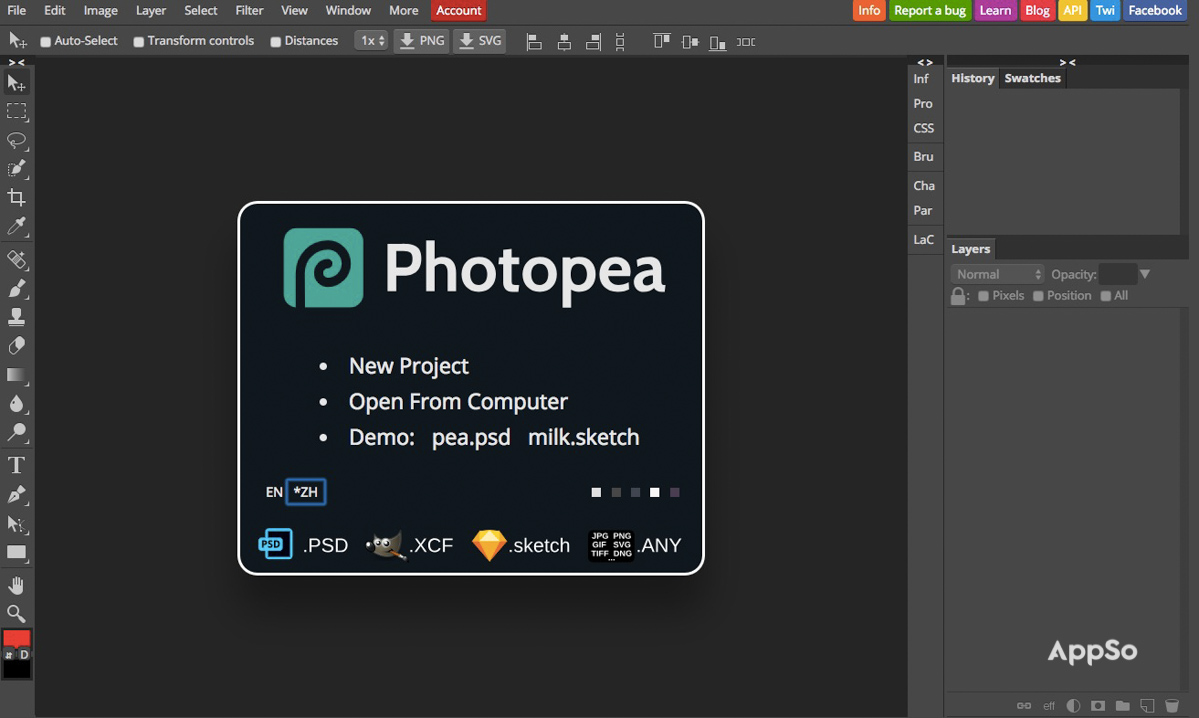Toggle Transform controls checkbox

(139, 42)
